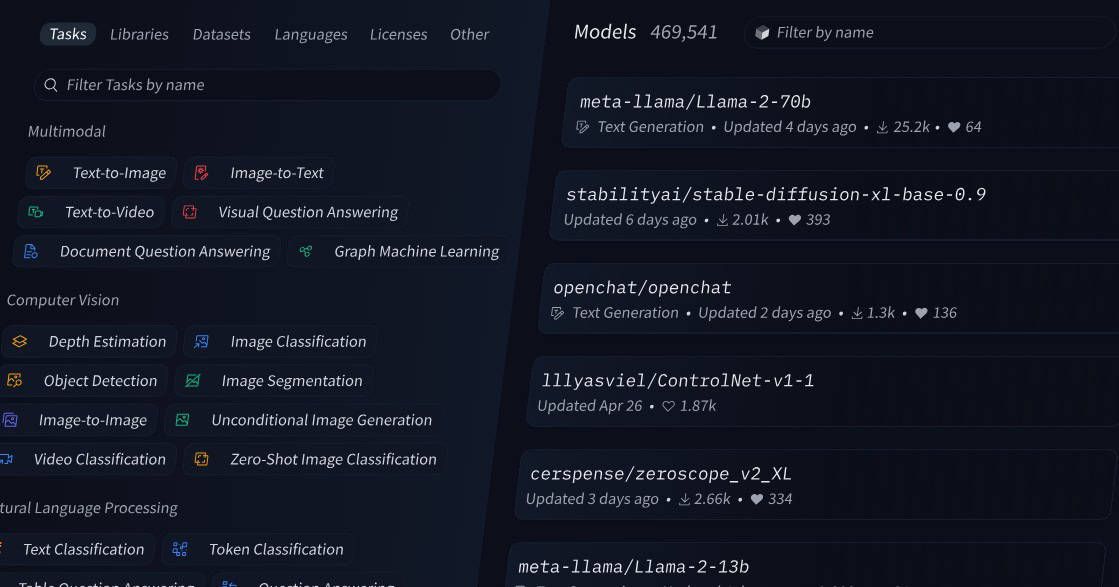The image size is (1119, 587).
Task: Click the Image Classification icon
Action: pyautogui.click(x=201, y=342)
